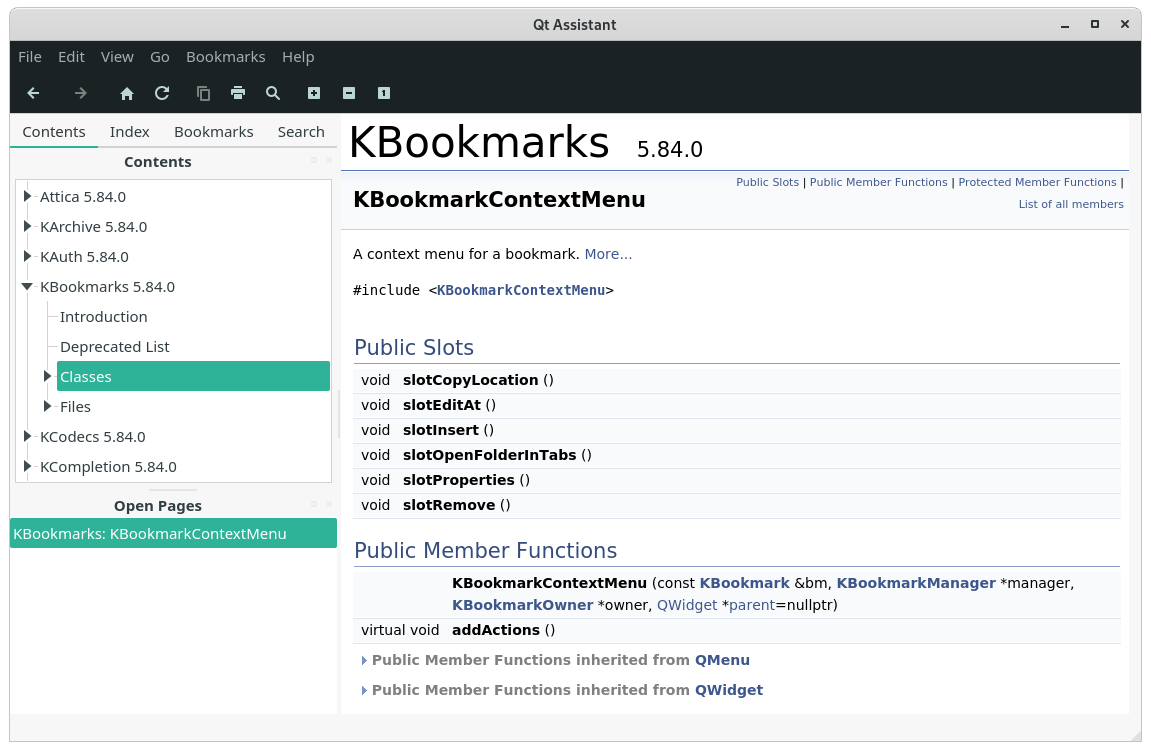Click the Back arrow toolbar icon
Viewport: 1151px width, 751px height.
[33, 93]
